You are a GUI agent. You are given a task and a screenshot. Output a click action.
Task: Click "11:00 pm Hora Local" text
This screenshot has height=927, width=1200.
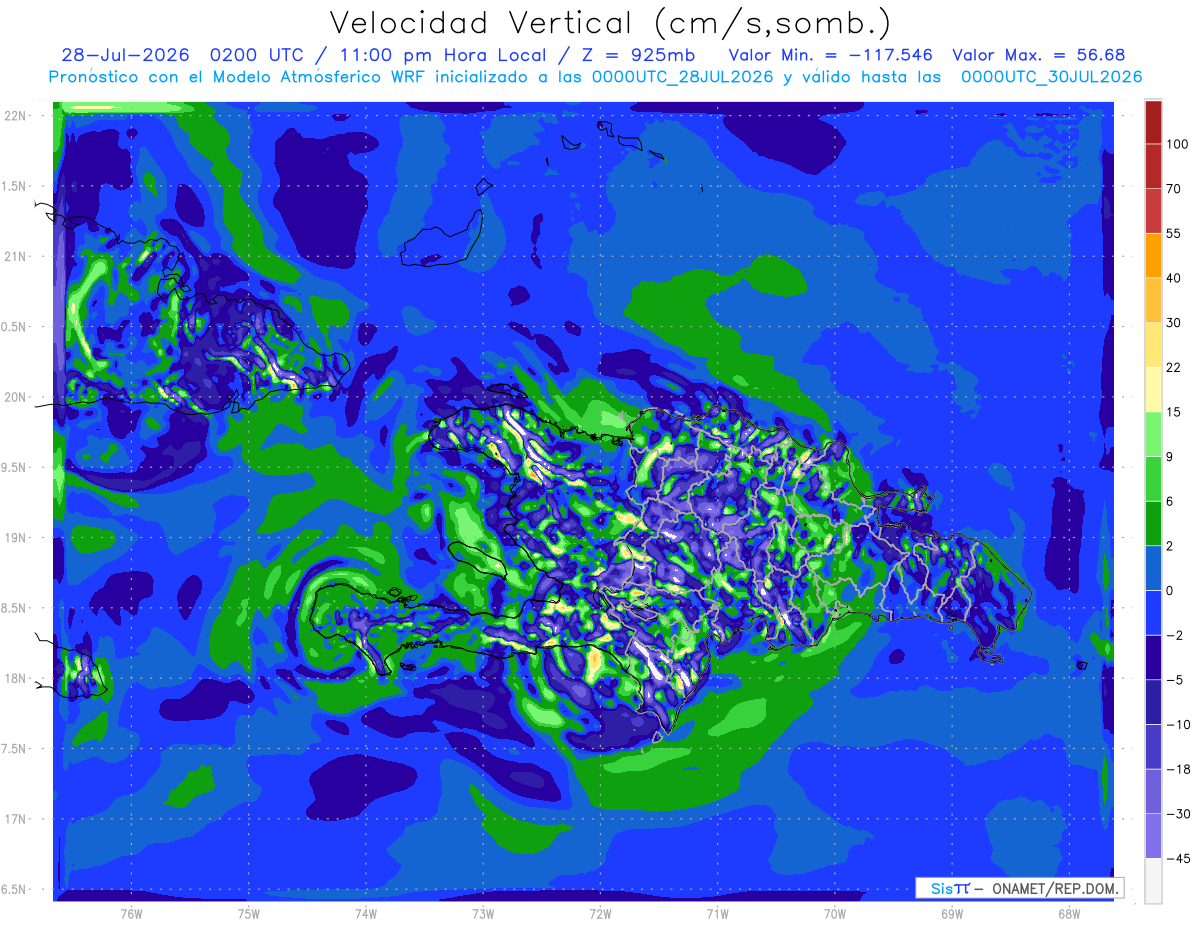[x=448, y=55]
